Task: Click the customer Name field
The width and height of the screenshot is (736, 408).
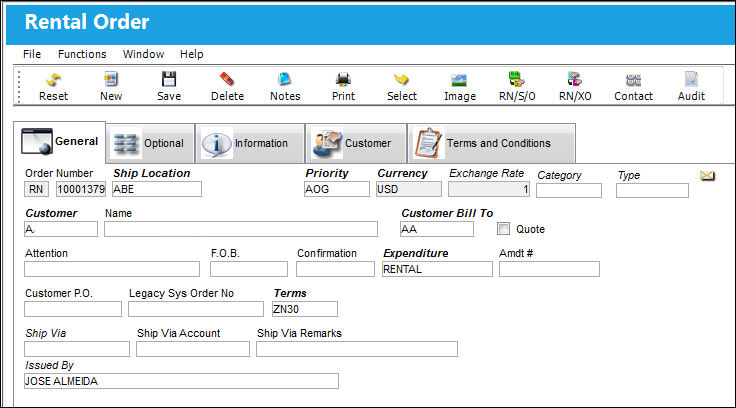Action: (x=241, y=229)
